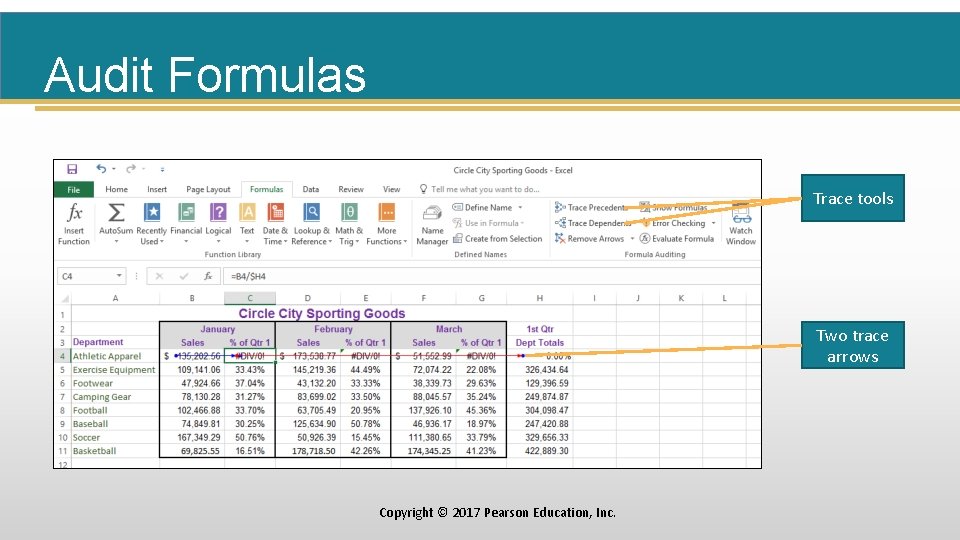This screenshot has height=540, width=960.
Task: Click the Name Box showing C4
Action: tap(86, 276)
